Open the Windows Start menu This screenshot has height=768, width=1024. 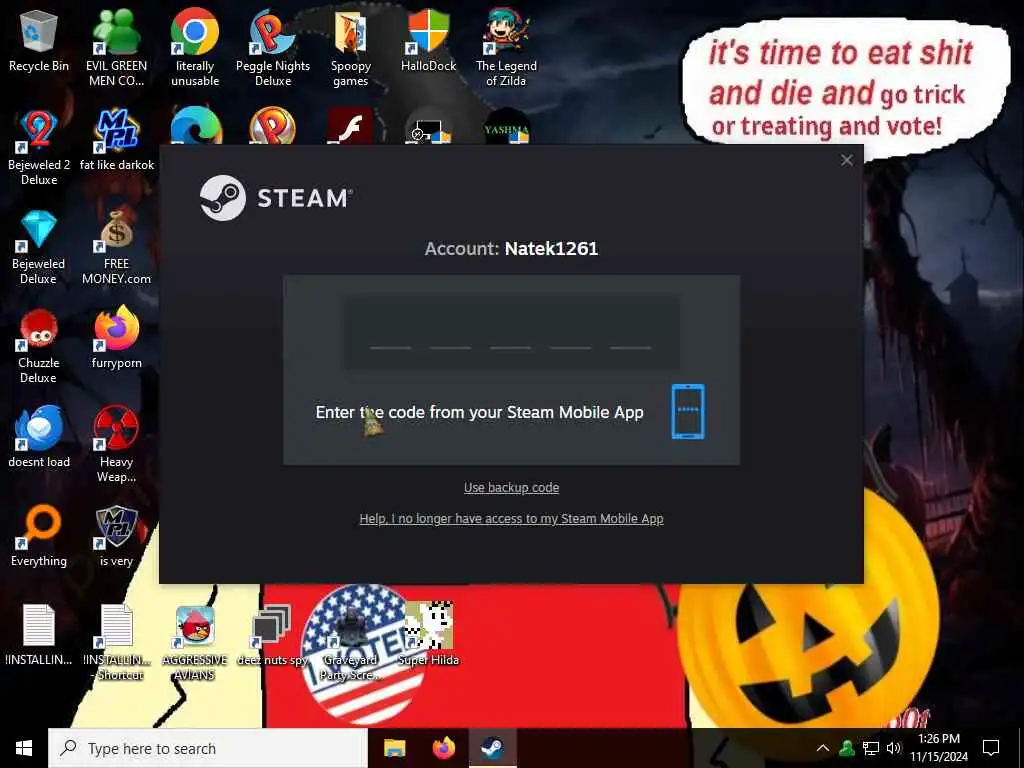(x=24, y=748)
